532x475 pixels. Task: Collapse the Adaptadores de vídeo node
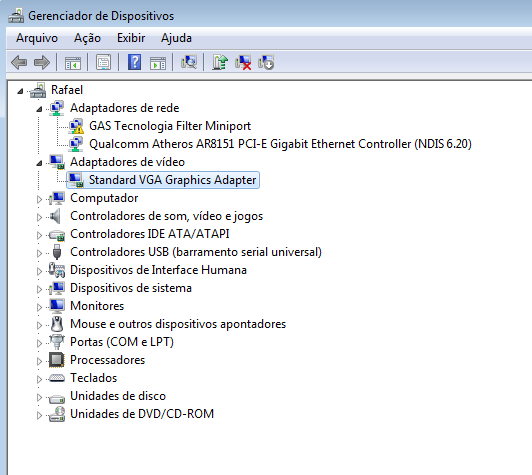tap(39, 163)
